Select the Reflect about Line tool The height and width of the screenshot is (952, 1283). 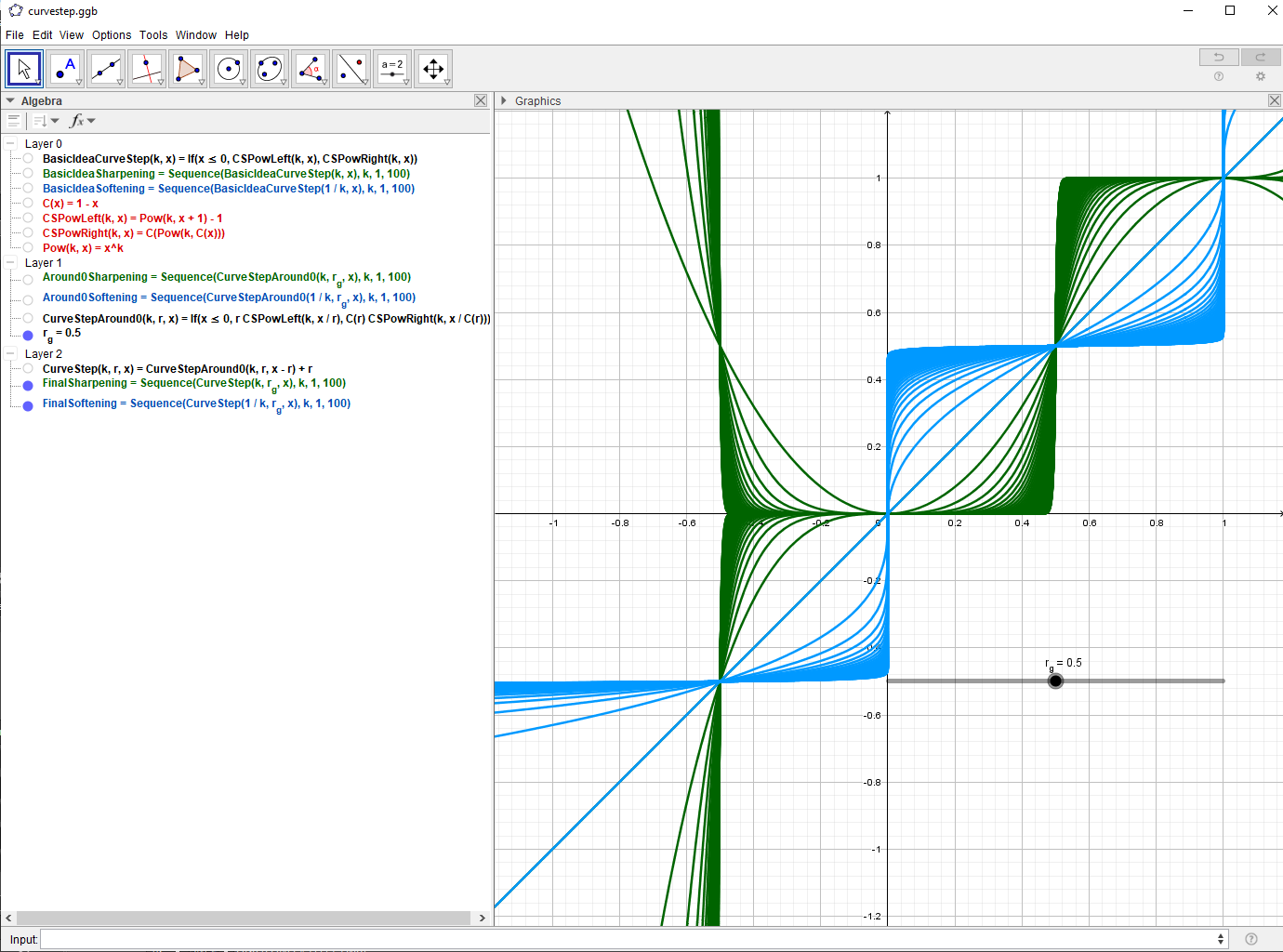tap(351, 69)
